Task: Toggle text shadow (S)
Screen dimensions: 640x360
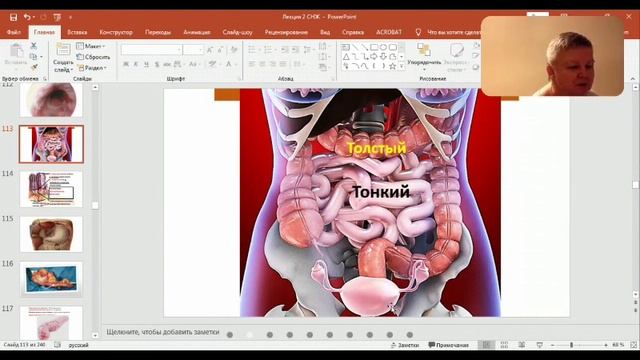Action: pos(156,64)
